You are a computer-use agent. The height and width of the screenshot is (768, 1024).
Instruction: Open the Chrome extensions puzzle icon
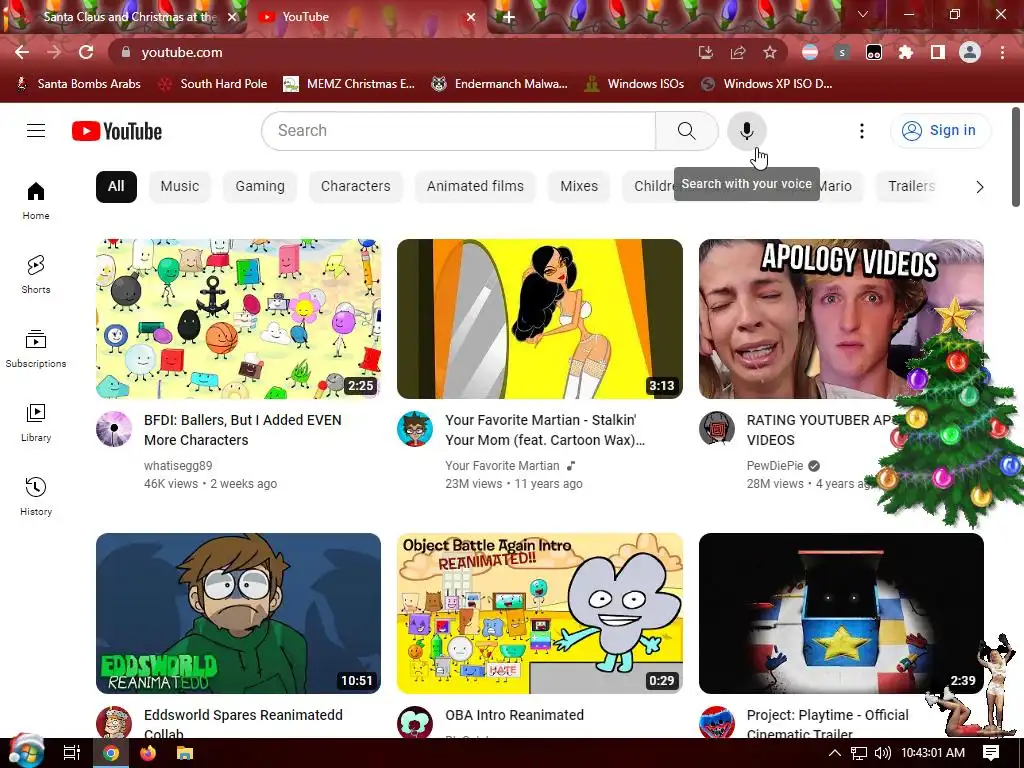(905, 52)
